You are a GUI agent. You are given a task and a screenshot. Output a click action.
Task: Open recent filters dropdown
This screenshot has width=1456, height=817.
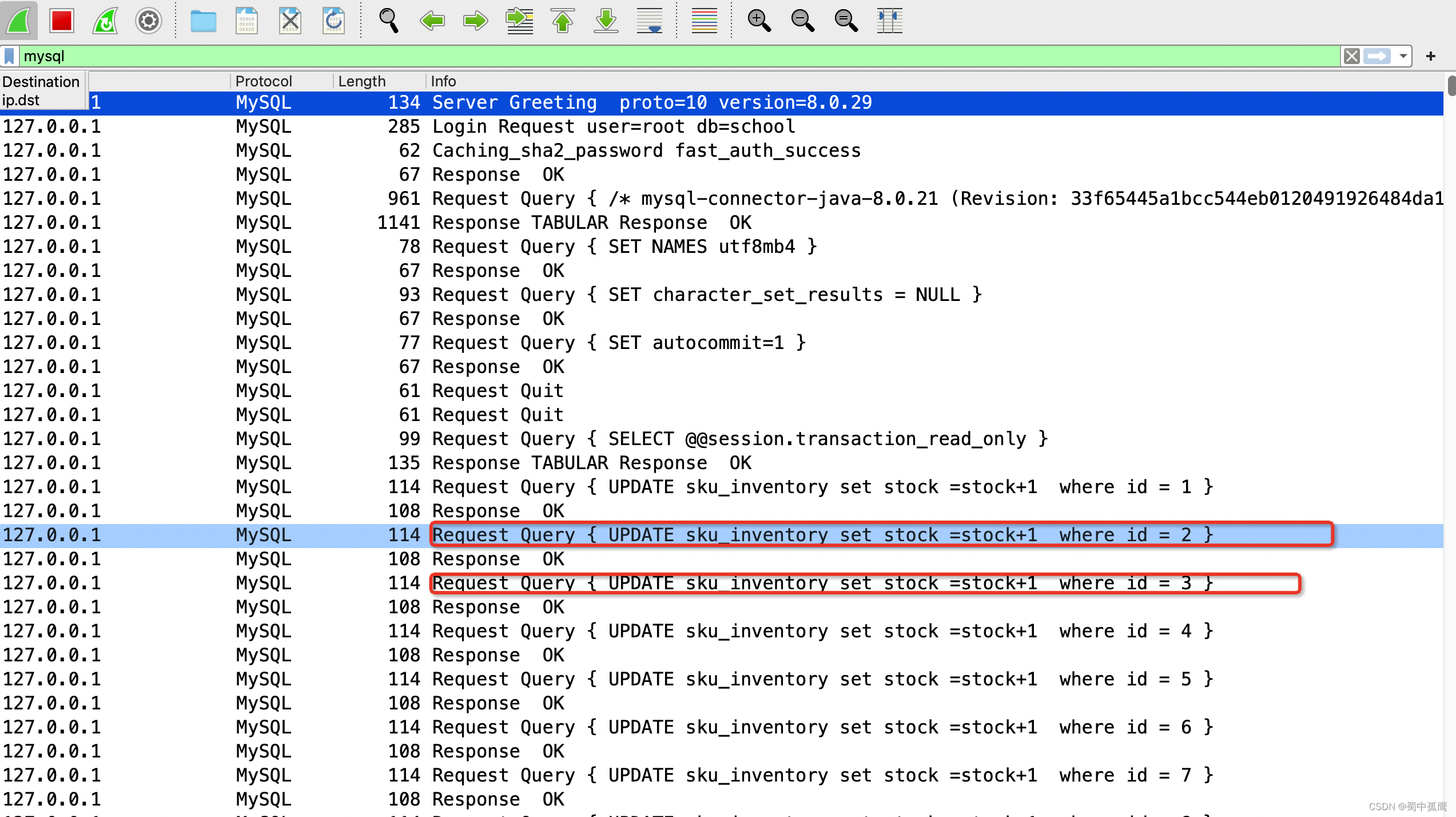click(x=1403, y=56)
